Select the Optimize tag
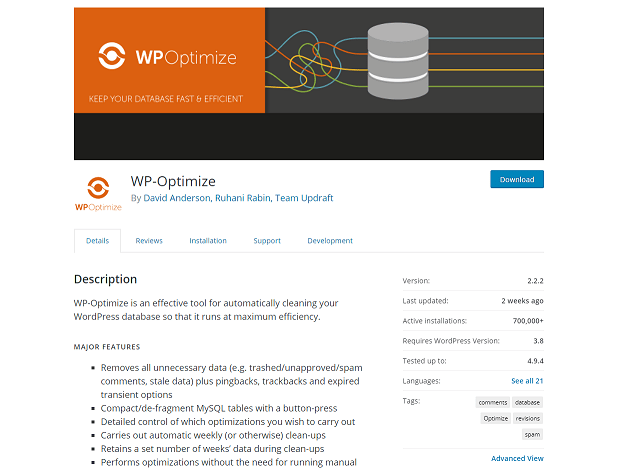Image resolution: width=620 pixels, height=469 pixels. (495, 418)
